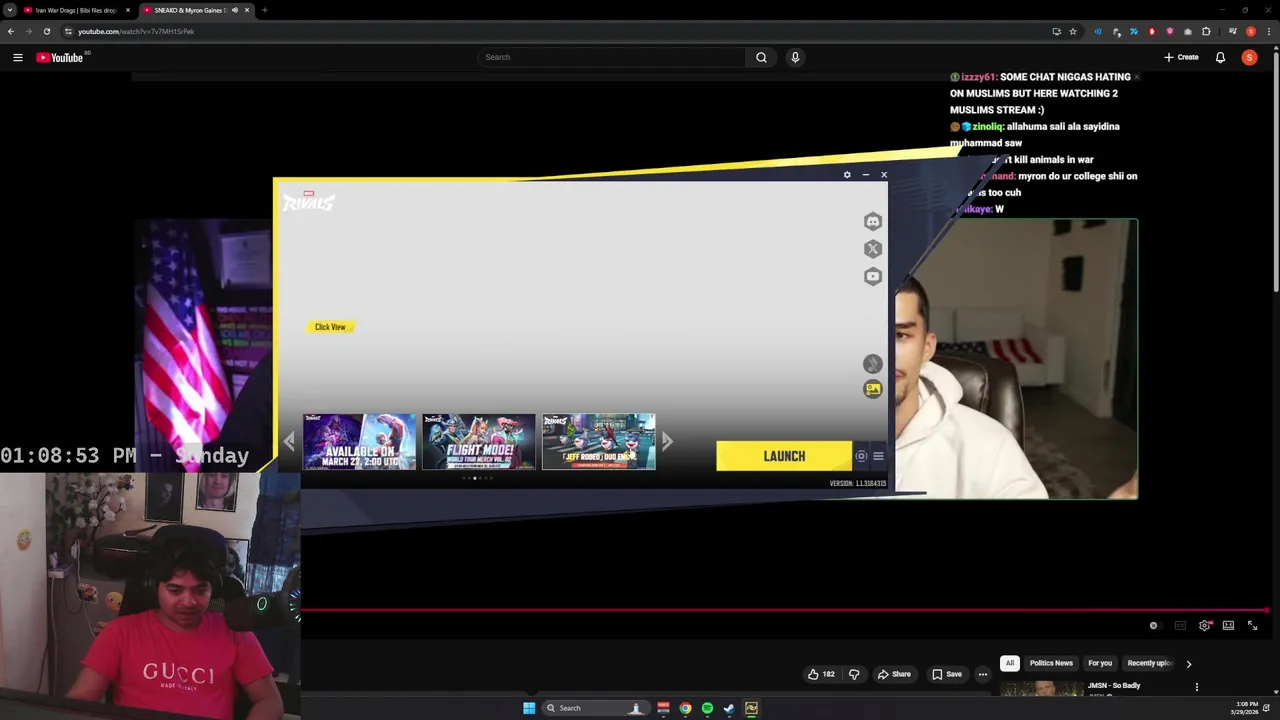The image size is (1280, 720).
Task: Open the YouTube guide hamburger menu
Action: tap(18, 57)
